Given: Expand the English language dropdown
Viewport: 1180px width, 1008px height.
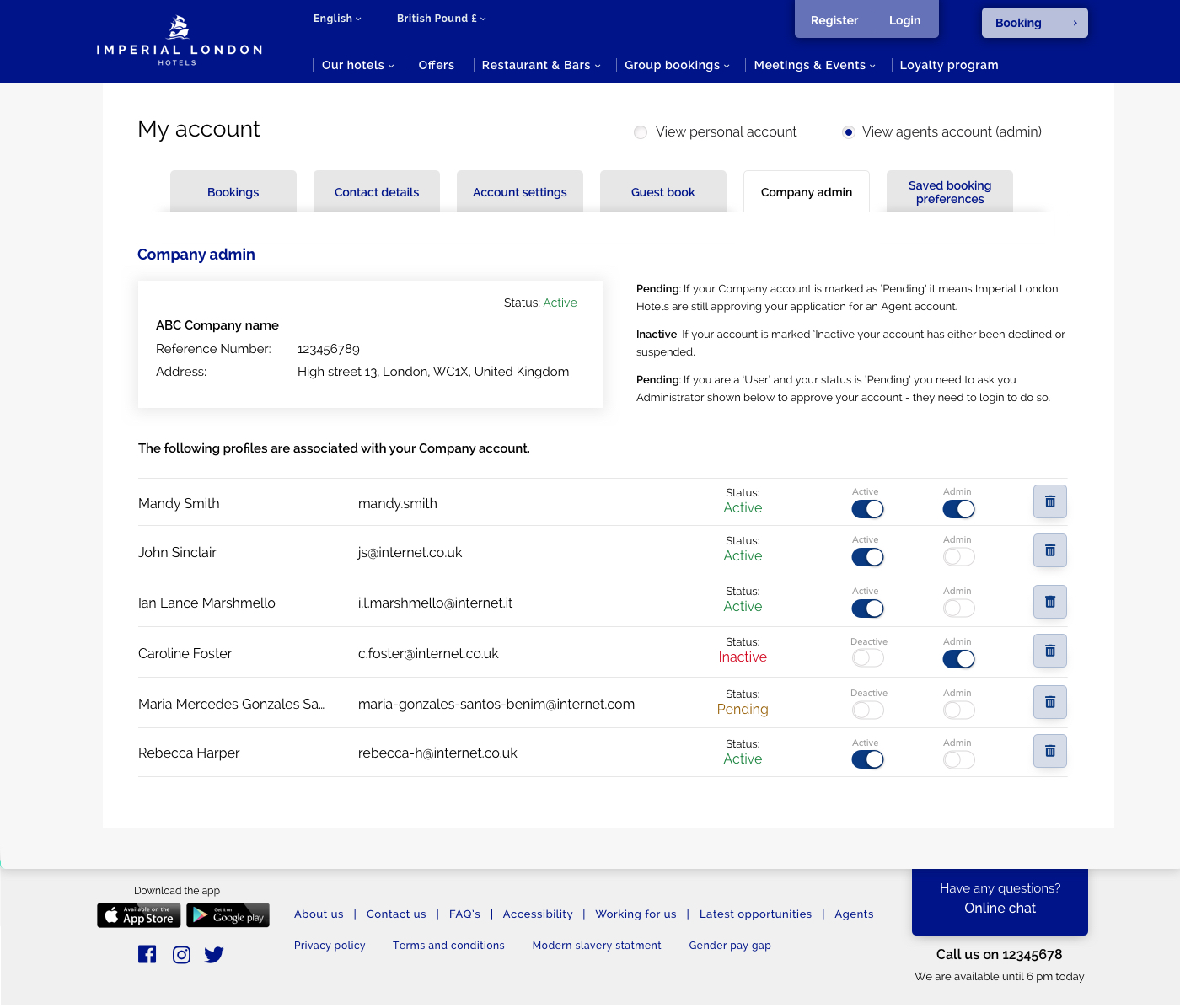Looking at the screenshot, I should tap(337, 19).
